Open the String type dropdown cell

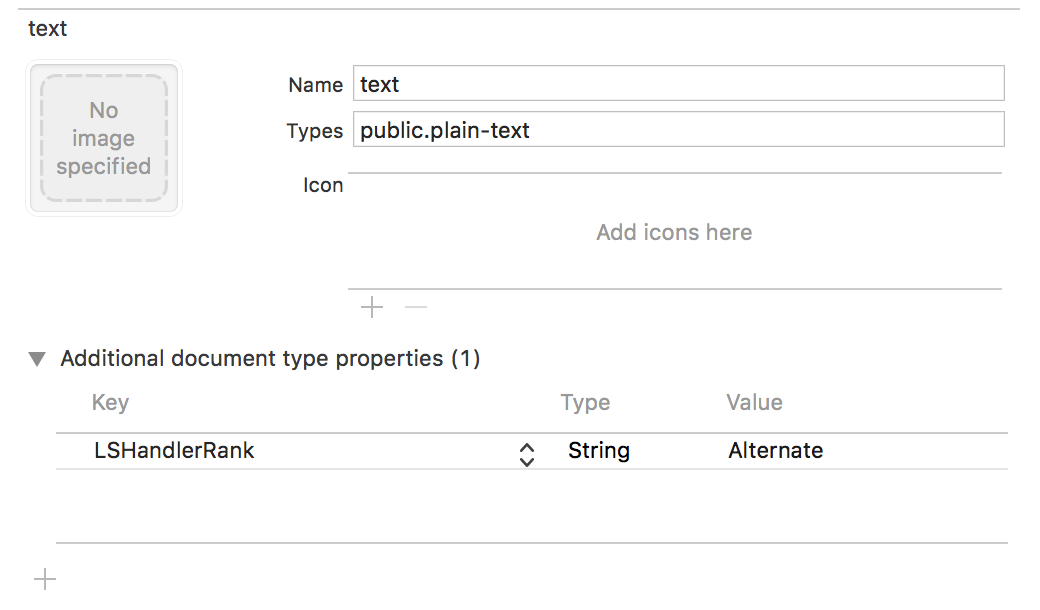click(x=599, y=451)
